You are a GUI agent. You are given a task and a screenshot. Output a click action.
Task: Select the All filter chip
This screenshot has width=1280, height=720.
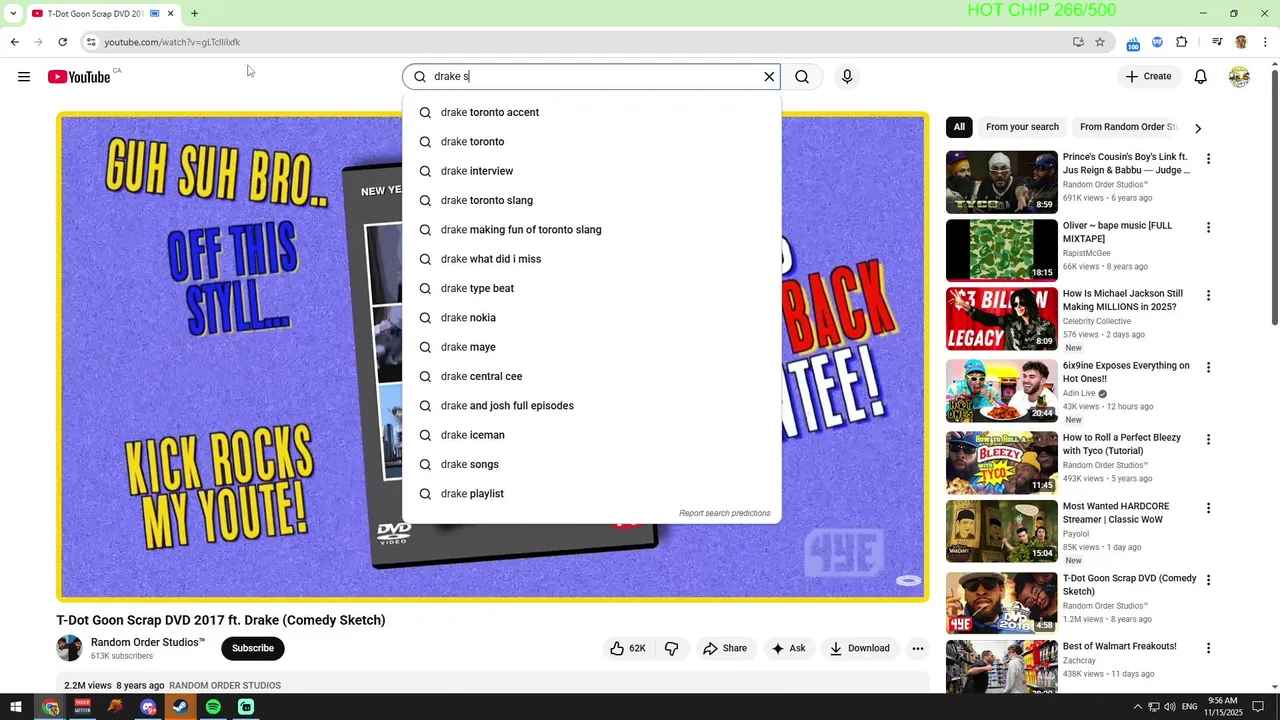(959, 127)
